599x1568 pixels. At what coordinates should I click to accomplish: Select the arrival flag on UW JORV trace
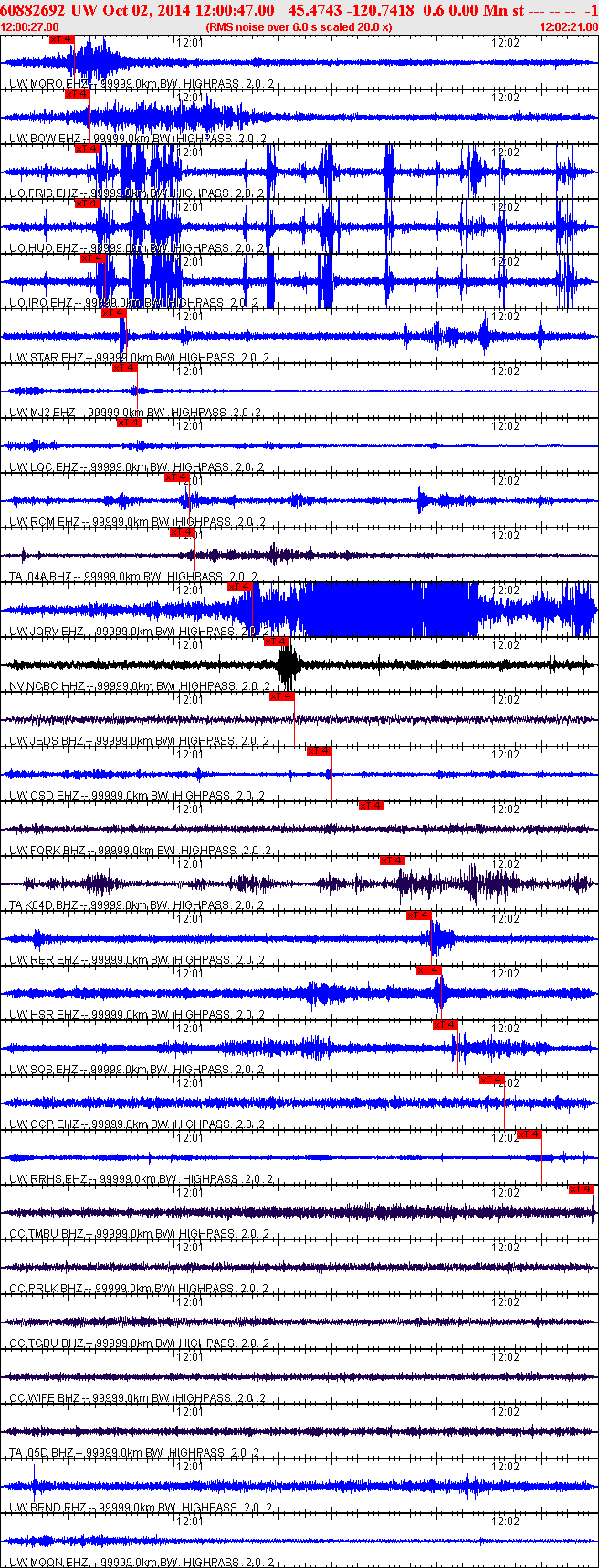click(239, 587)
